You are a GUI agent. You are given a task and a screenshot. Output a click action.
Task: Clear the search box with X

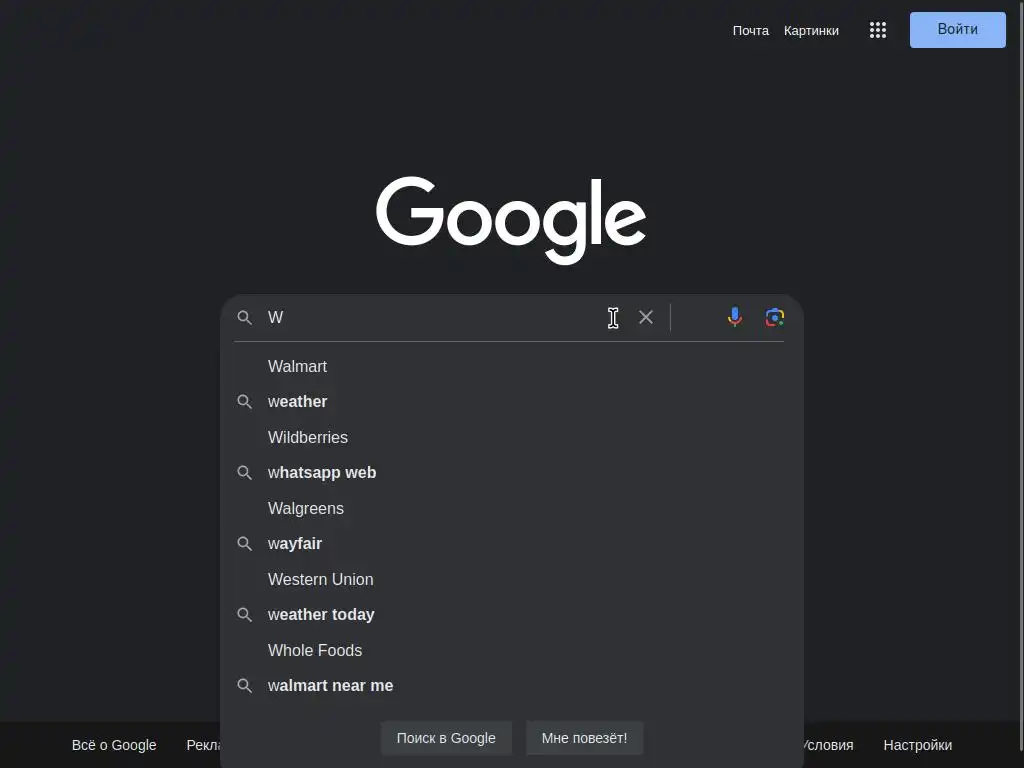pos(646,317)
